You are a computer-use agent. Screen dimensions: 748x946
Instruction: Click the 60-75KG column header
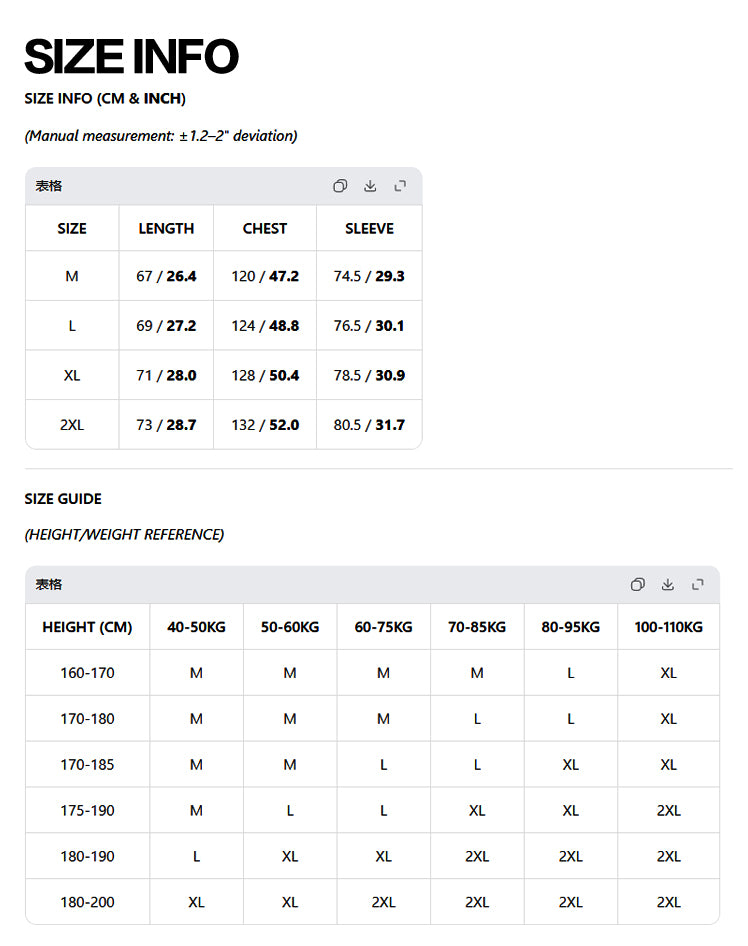(384, 627)
